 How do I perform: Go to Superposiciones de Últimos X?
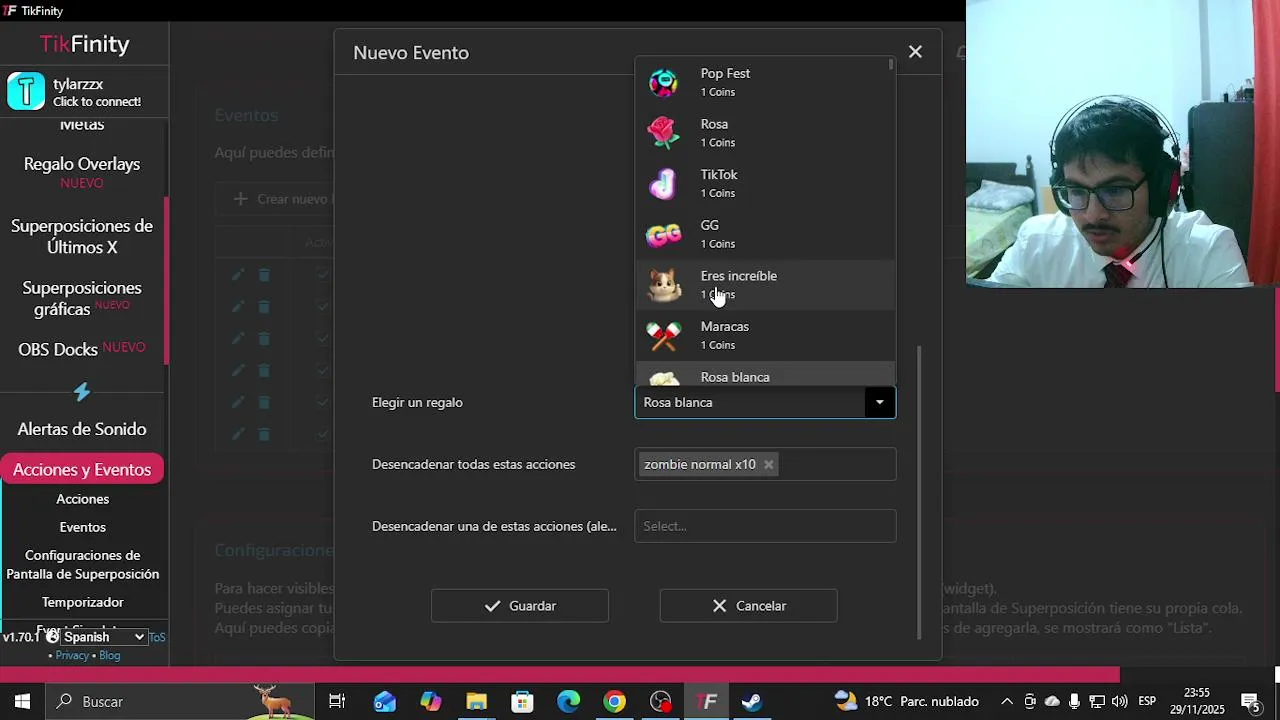point(82,236)
